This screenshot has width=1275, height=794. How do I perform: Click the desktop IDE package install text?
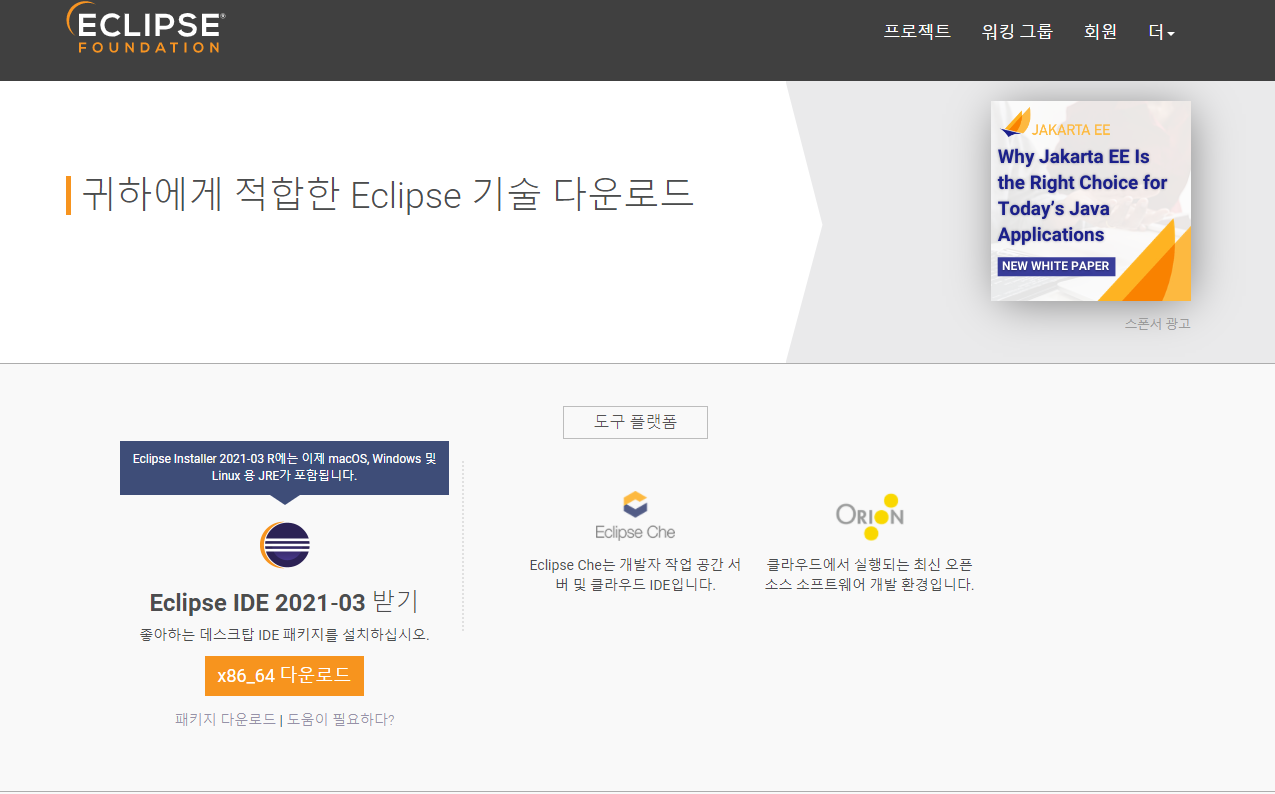284,635
